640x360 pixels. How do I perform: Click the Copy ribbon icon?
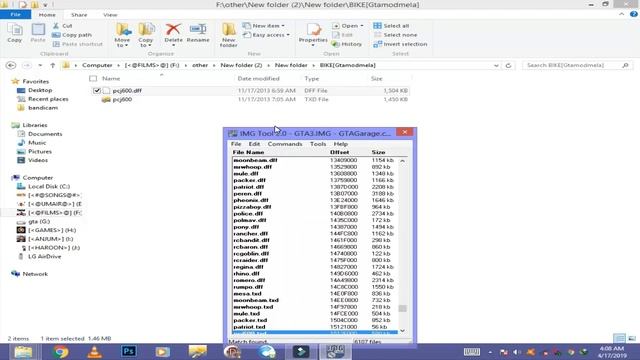point(15,33)
